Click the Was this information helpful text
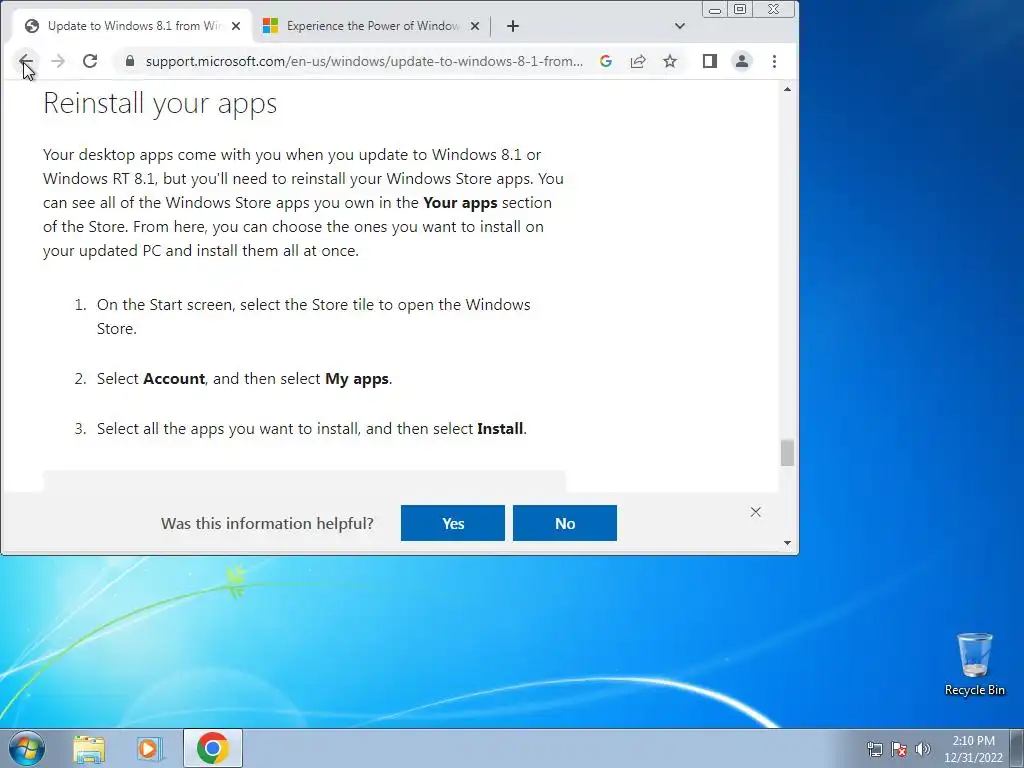Screen dimensions: 1024x768 [x=267, y=524]
